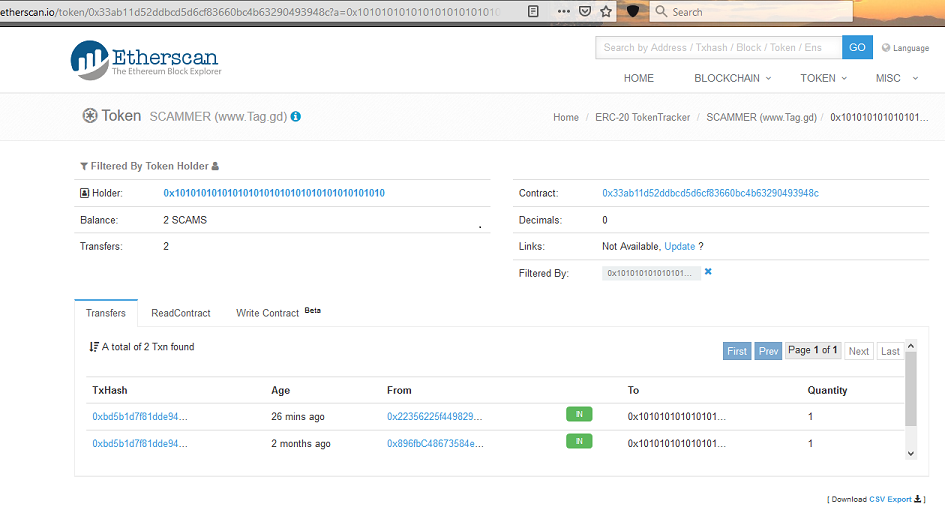The width and height of the screenshot is (945, 522).
Task: Click the transfers table scrollbar thumb
Action: [x=911, y=389]
